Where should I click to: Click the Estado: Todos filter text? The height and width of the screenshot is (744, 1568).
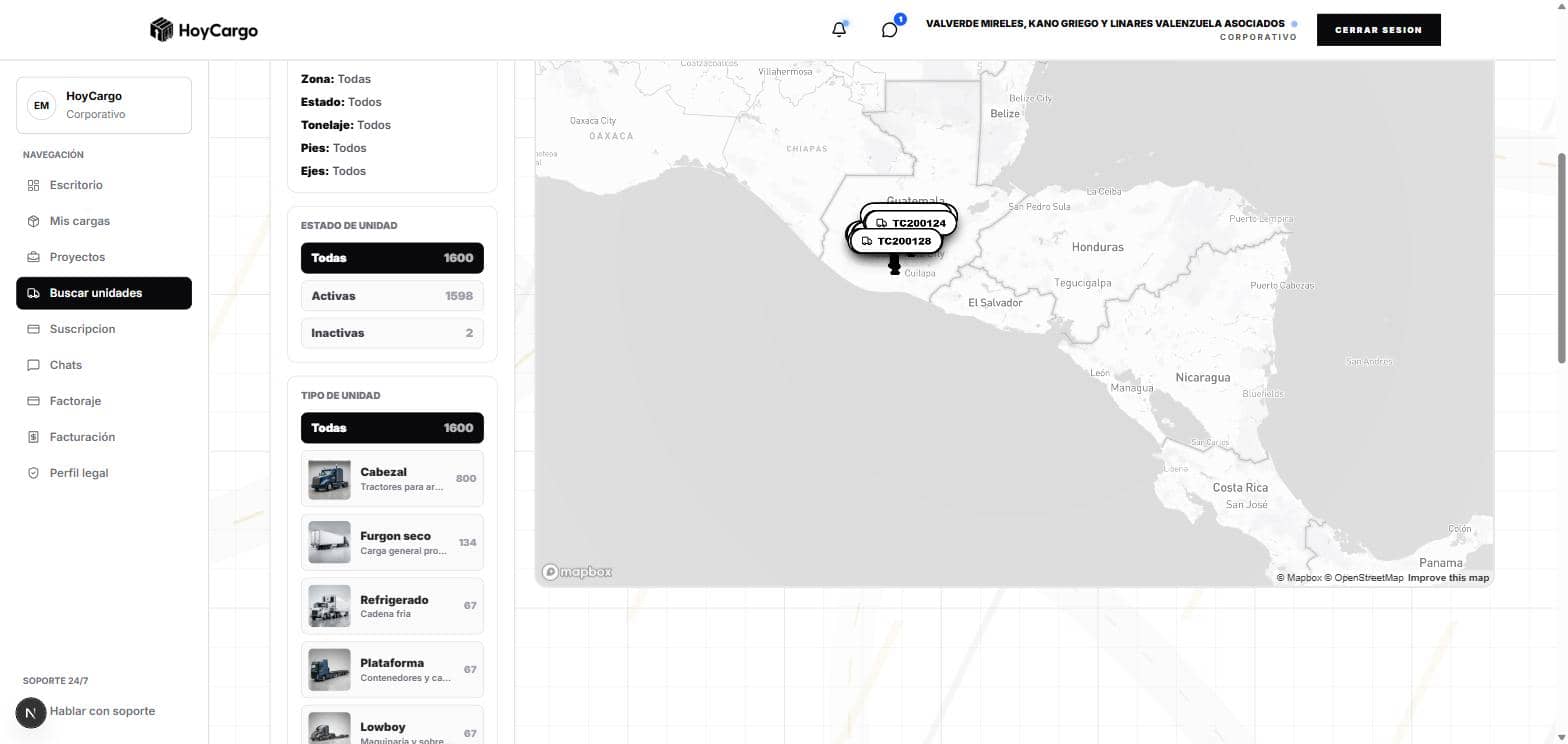[x=341, y=102]
